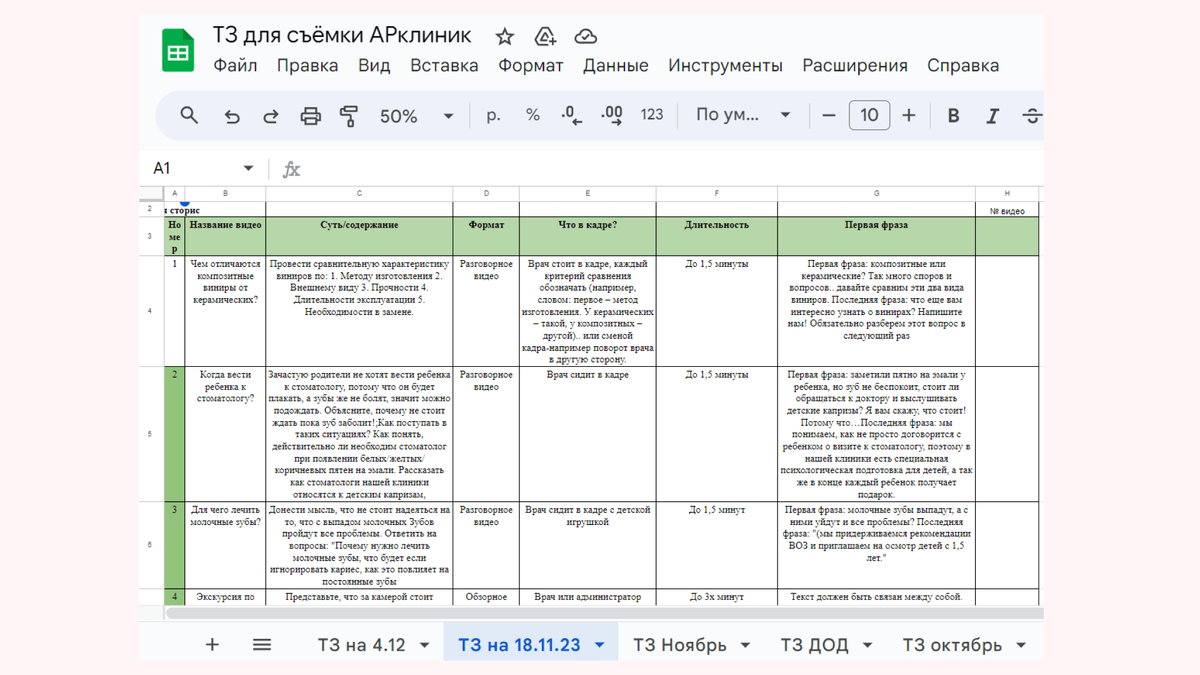Undo the last action

(x=232, y=114)
